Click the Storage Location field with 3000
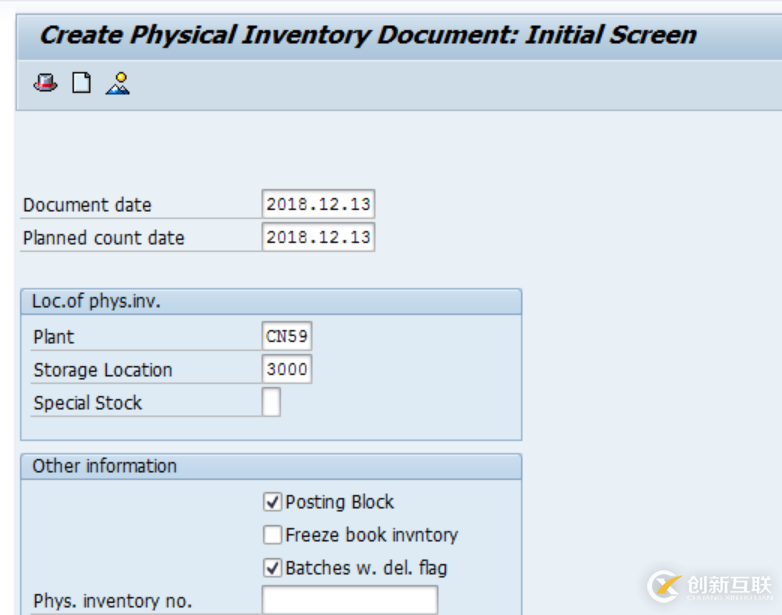The image size is (782, 615). pos(287,369)
